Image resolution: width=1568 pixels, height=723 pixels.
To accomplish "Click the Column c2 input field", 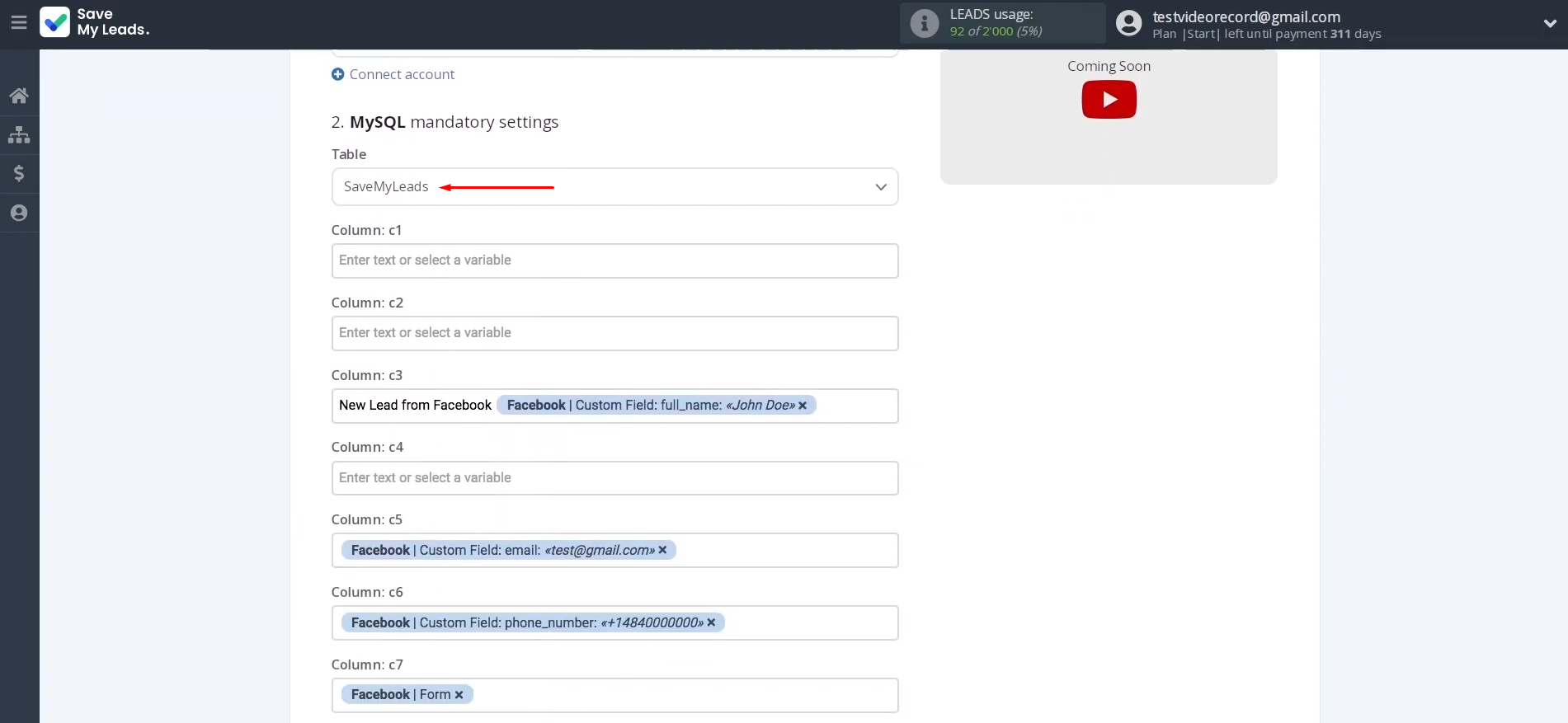I will click(614, 333).
